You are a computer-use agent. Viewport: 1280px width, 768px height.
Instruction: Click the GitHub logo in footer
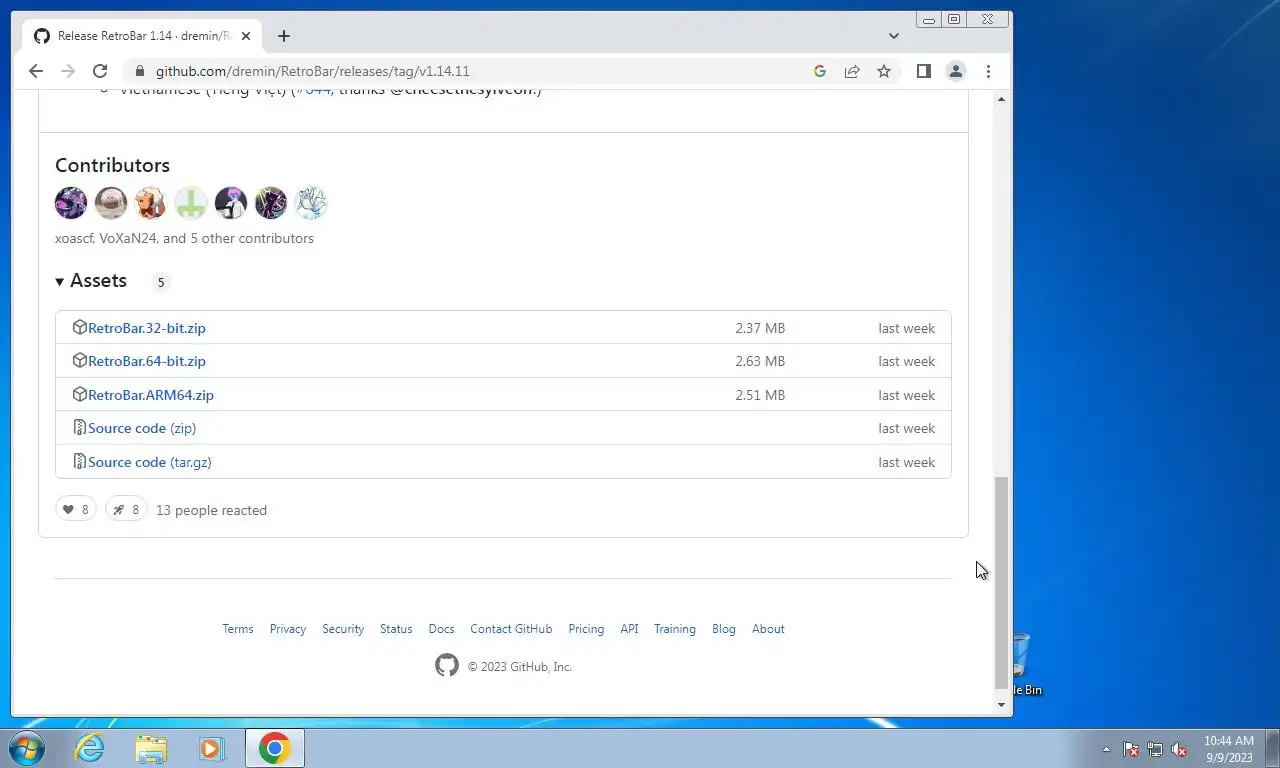pos(447,665)
